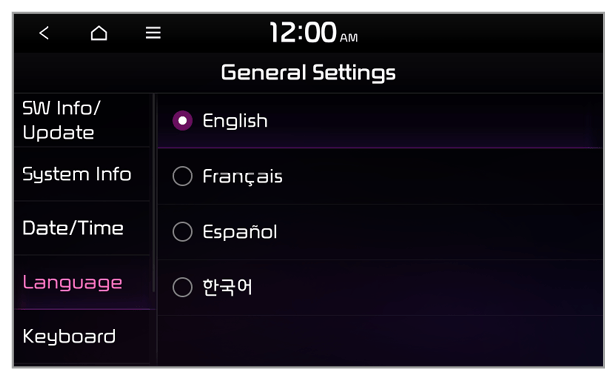Open the Keyboard settings section
The image size is (615, 378).
pyautogui.click(x=82, y=336)
